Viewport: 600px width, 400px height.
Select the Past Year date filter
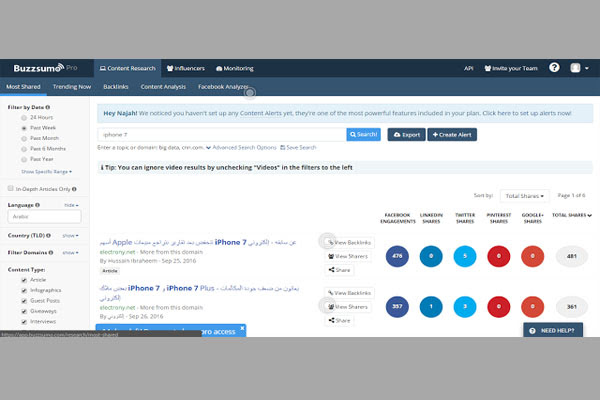click(x=24, y=159)
